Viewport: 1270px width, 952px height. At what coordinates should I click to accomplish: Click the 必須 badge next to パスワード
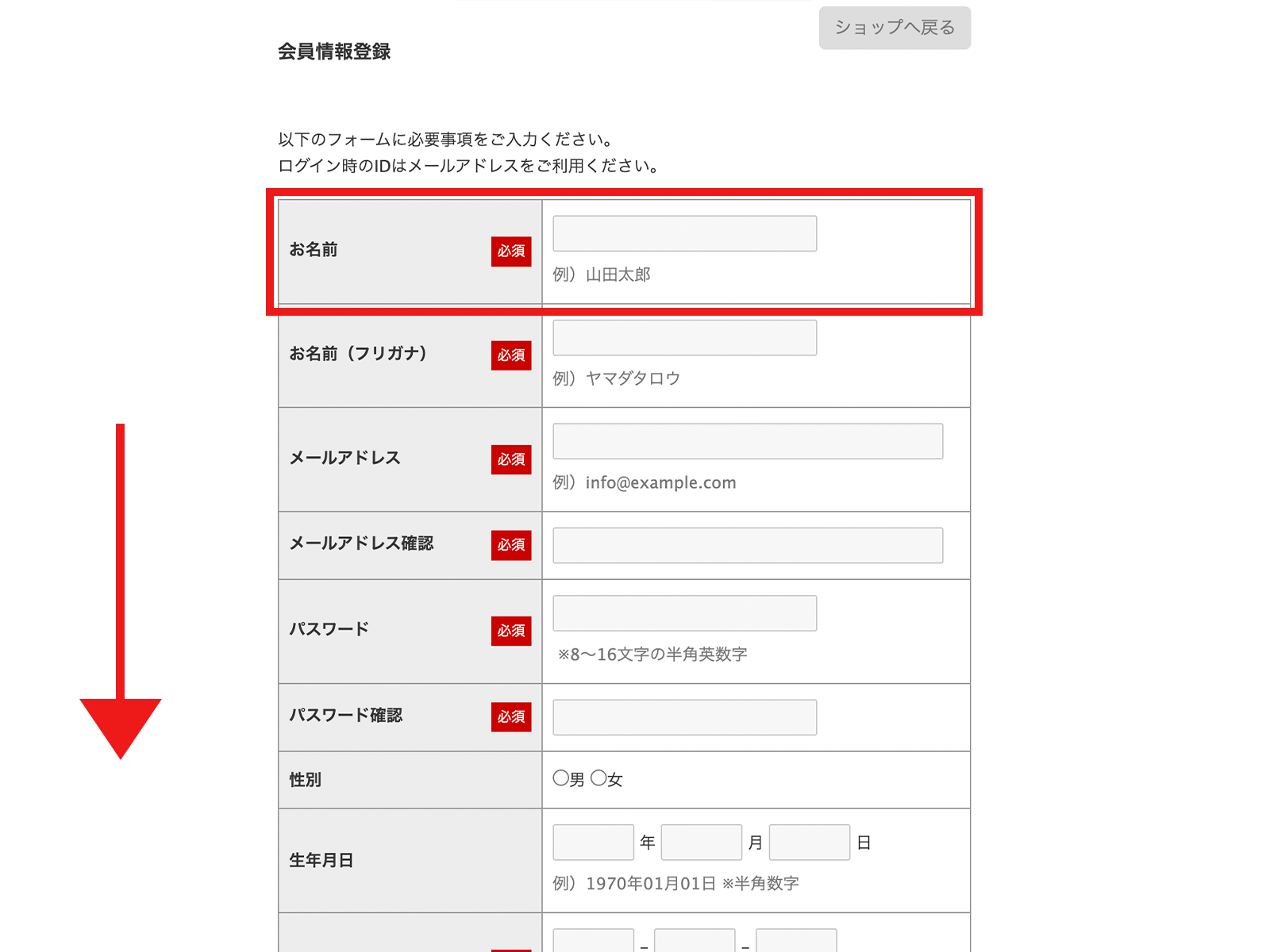(x=511, y=631)
